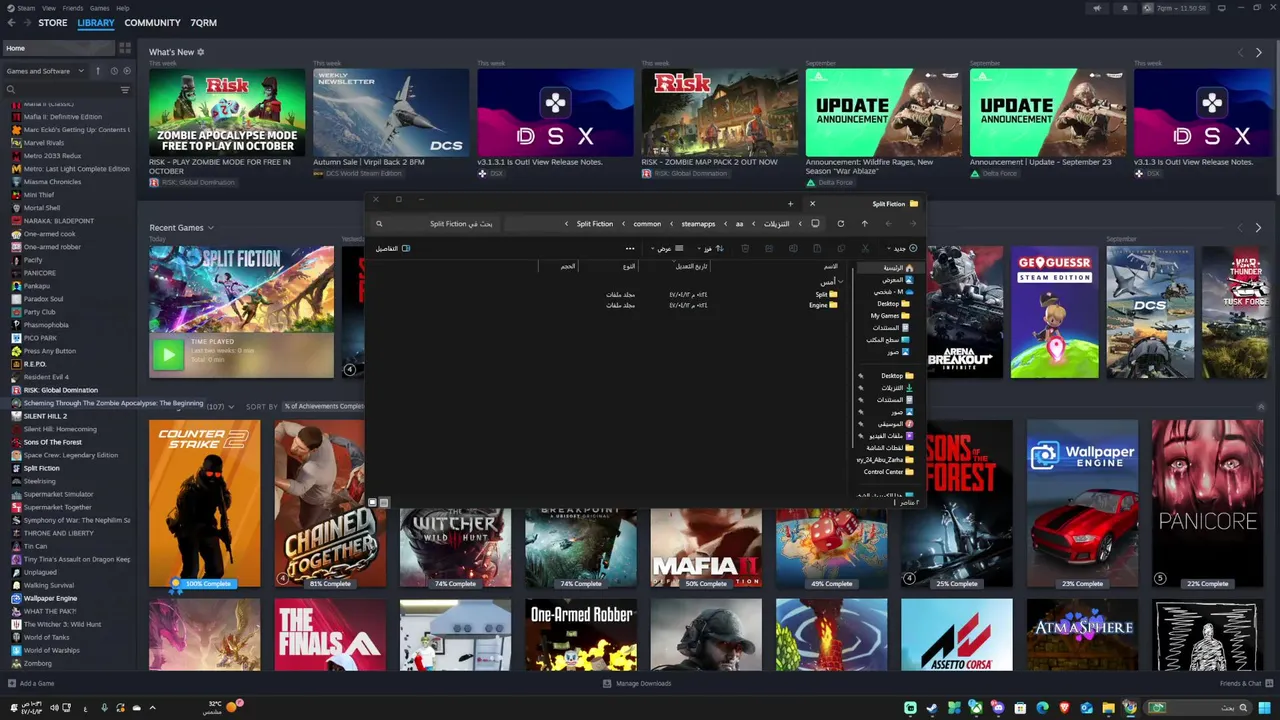Toggle the recent activity clock filter
Screen dimensions: 1280x720
pos(114,71)
